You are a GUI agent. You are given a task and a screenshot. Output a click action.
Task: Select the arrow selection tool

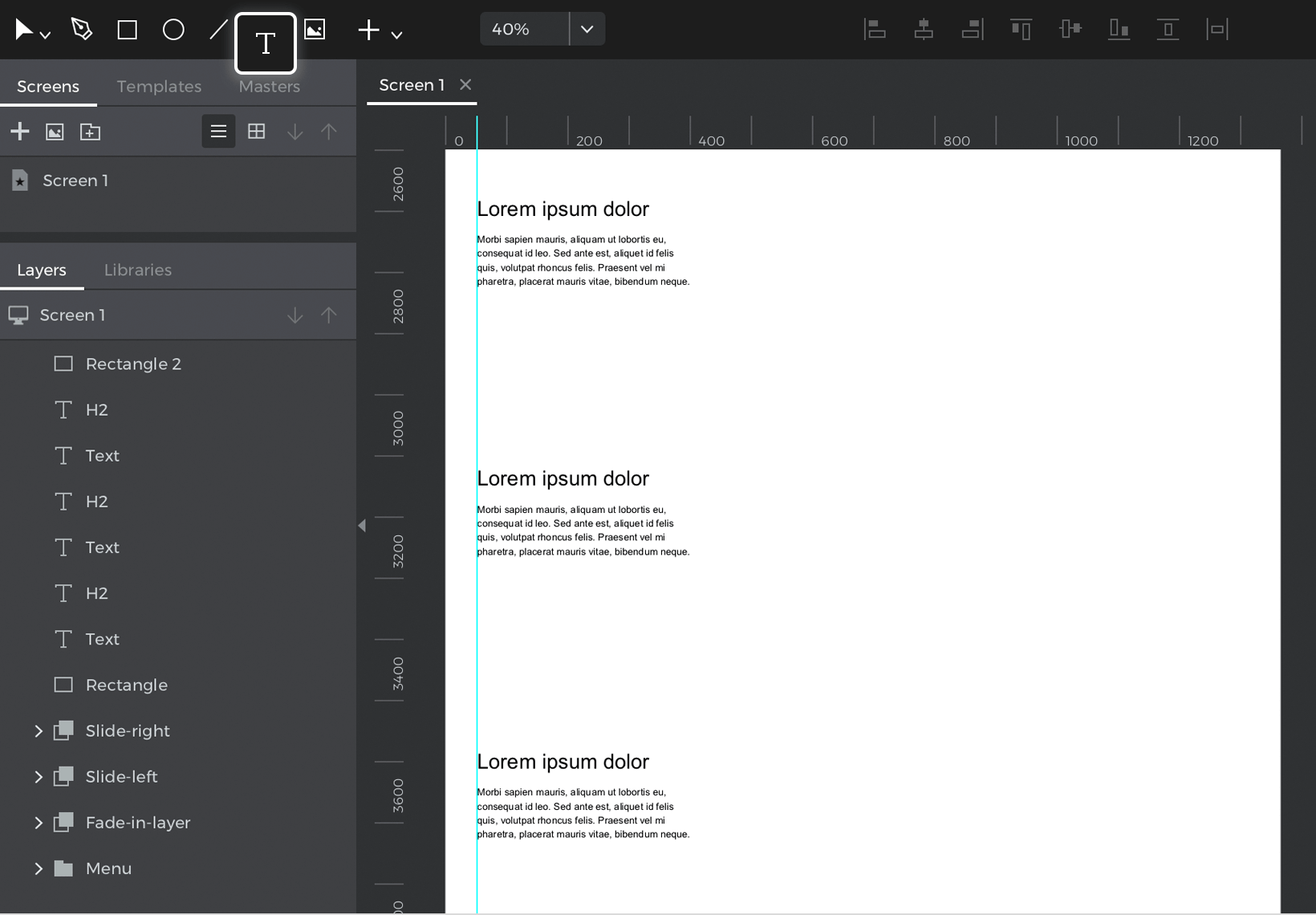(x=24, y=31)
